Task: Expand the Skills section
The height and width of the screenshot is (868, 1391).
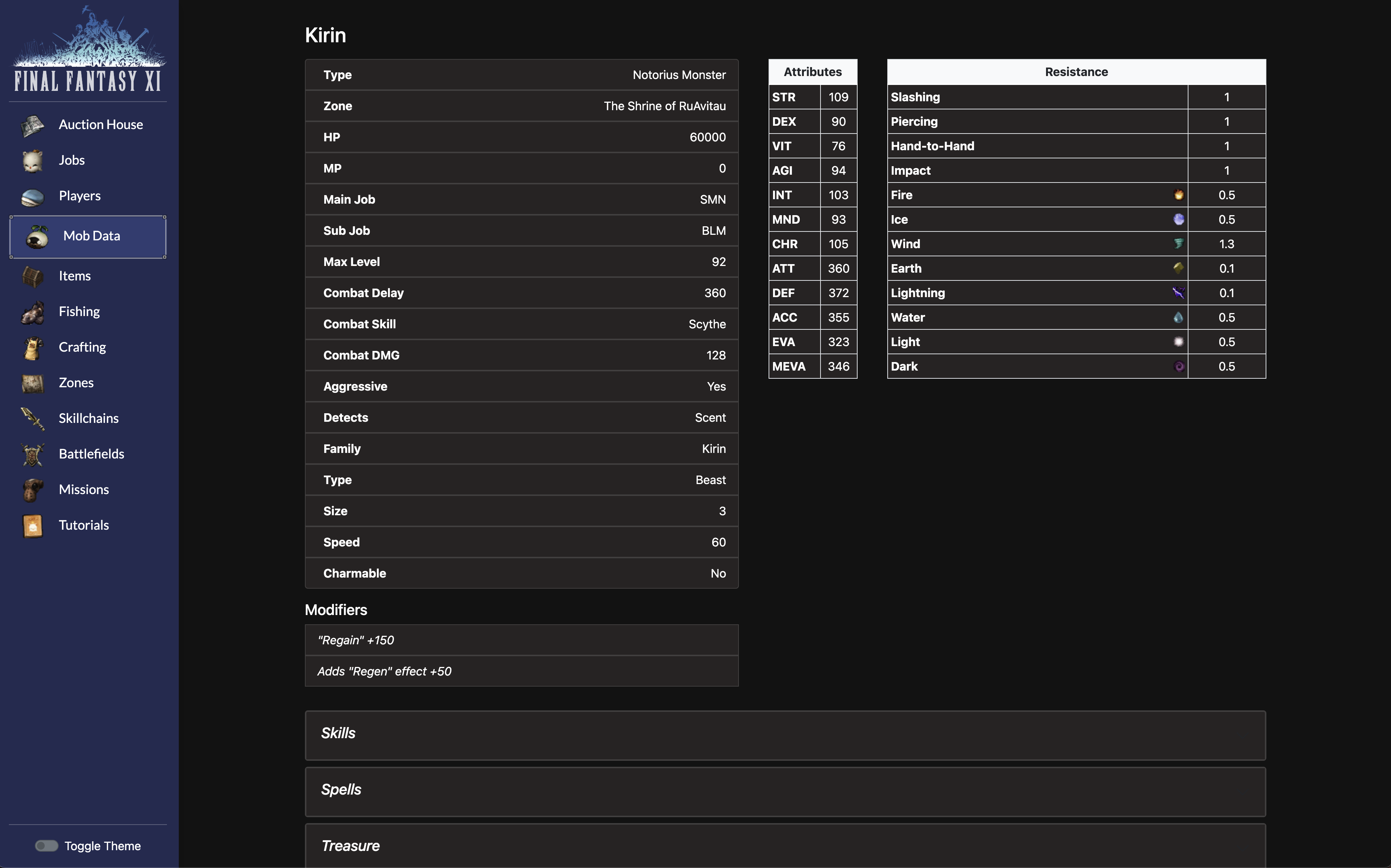Action: 338,733
